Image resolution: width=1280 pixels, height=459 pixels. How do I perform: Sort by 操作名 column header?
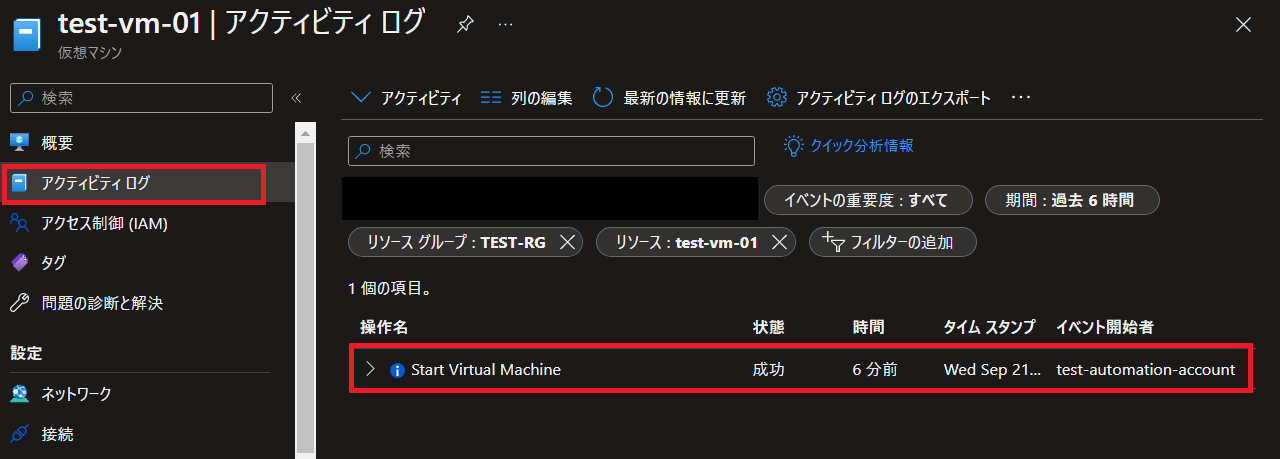[x=384, y=327]
